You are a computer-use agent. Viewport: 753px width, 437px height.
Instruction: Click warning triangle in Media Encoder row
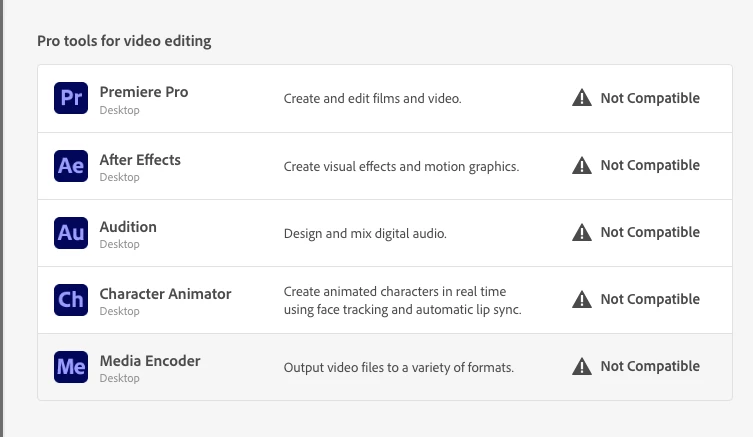[582, 366]
